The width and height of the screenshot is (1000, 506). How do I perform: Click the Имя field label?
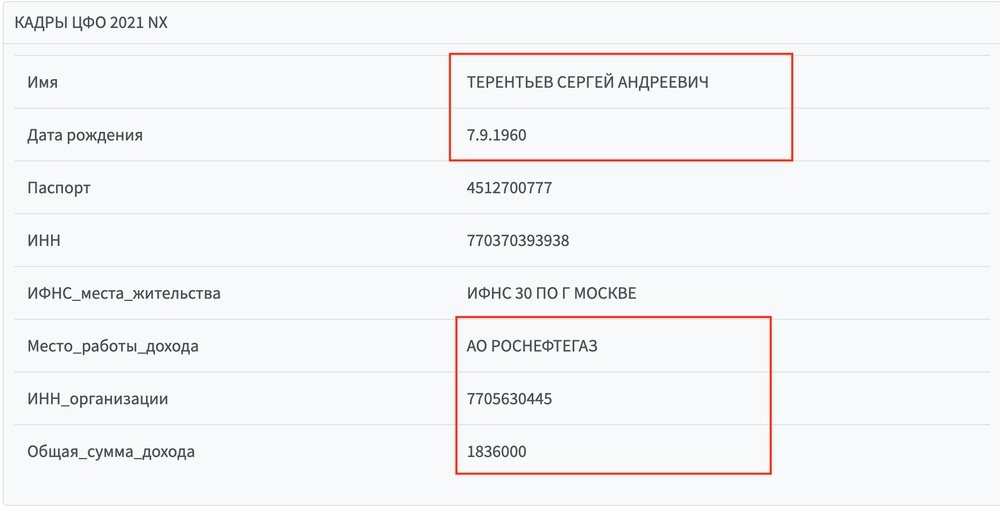[x=42, y=82]
